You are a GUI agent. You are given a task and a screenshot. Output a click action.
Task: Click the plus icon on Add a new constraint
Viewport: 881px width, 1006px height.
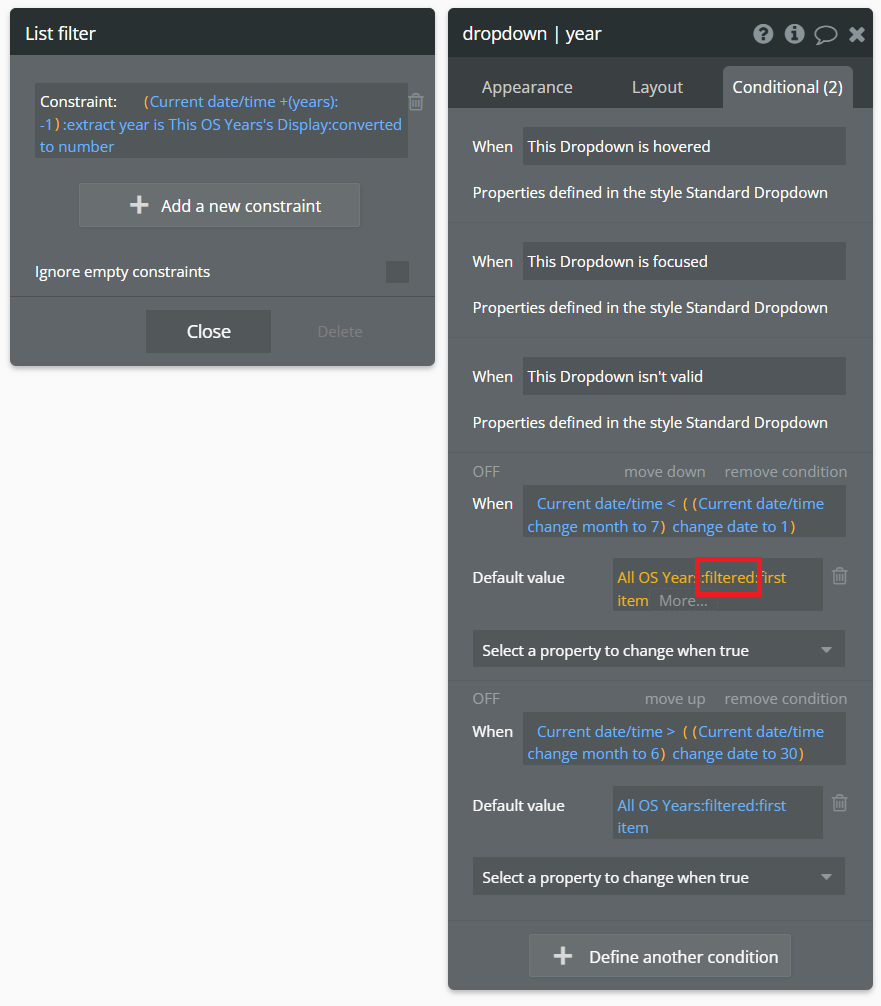coord(139,204)
